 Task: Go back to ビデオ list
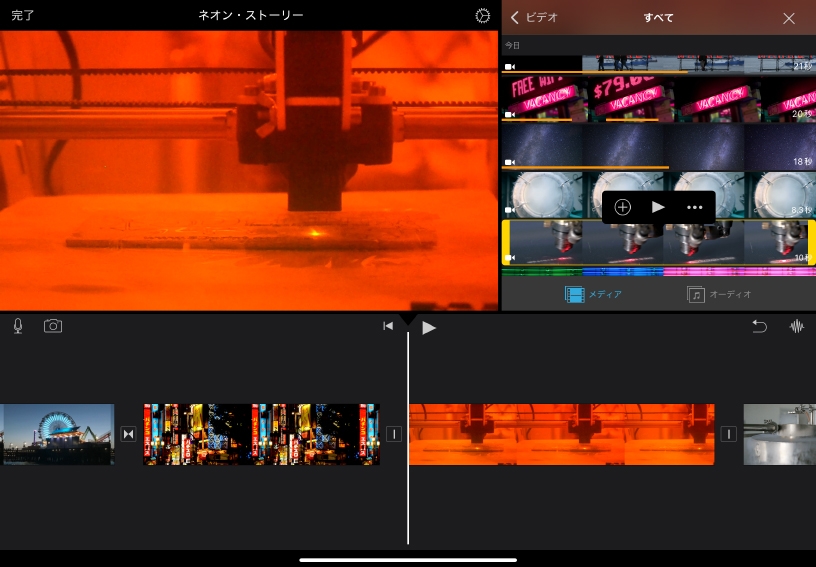(534, 17)
